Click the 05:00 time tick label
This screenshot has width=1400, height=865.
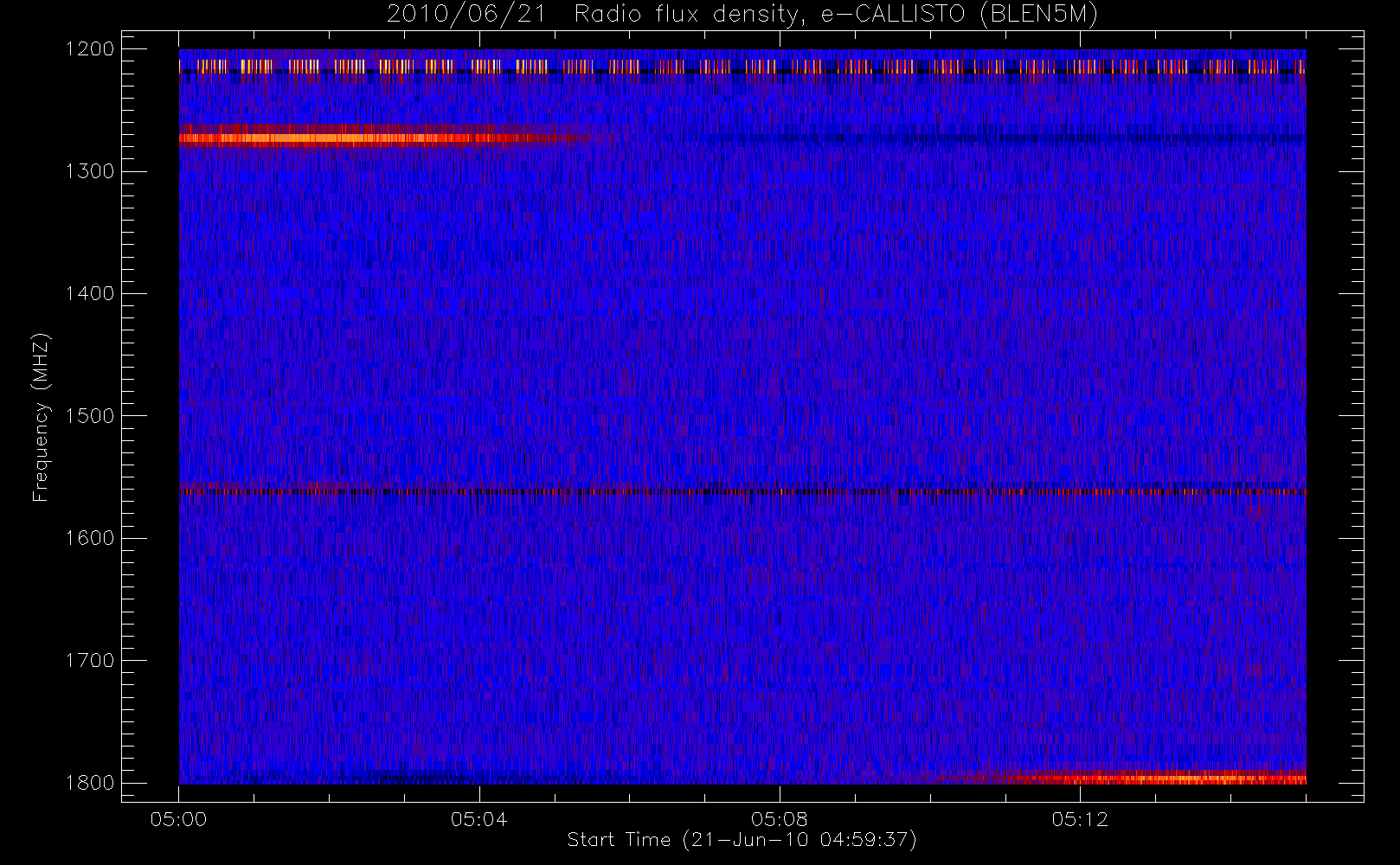[178, 819]
